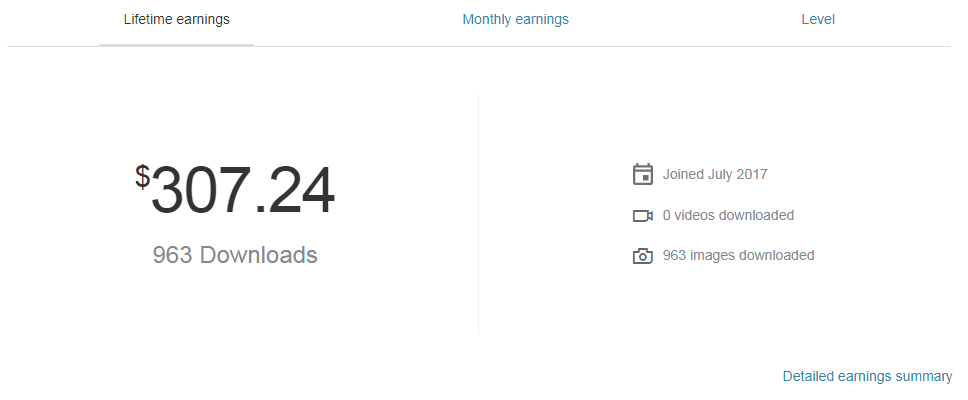The image size is (968, 400).
Task: Click the calendar icon beside Joined July 2017
Action: (x=643, y=174)
